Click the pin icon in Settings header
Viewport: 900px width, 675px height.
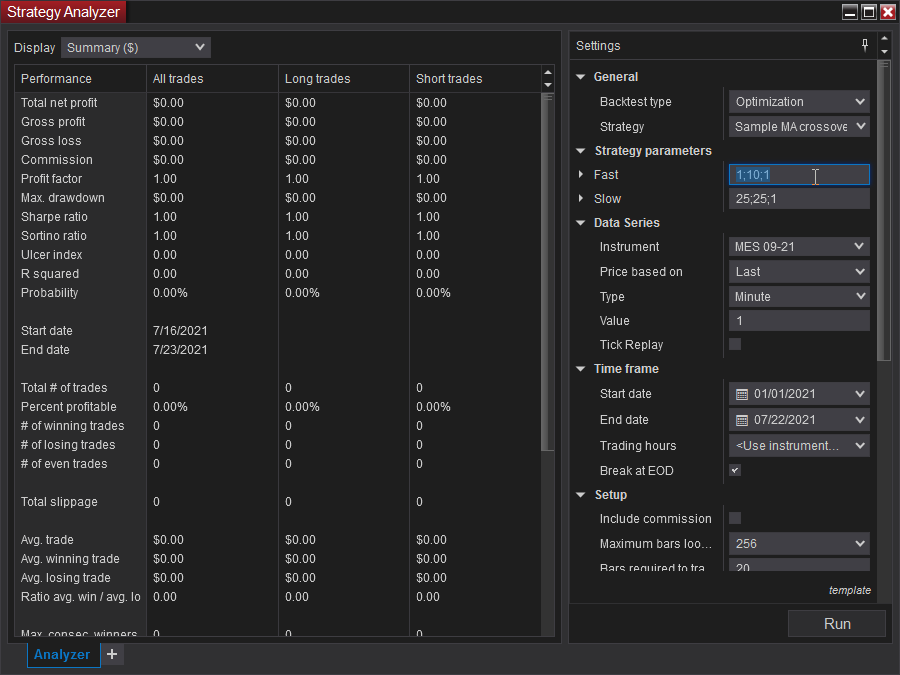click(865, 45)
